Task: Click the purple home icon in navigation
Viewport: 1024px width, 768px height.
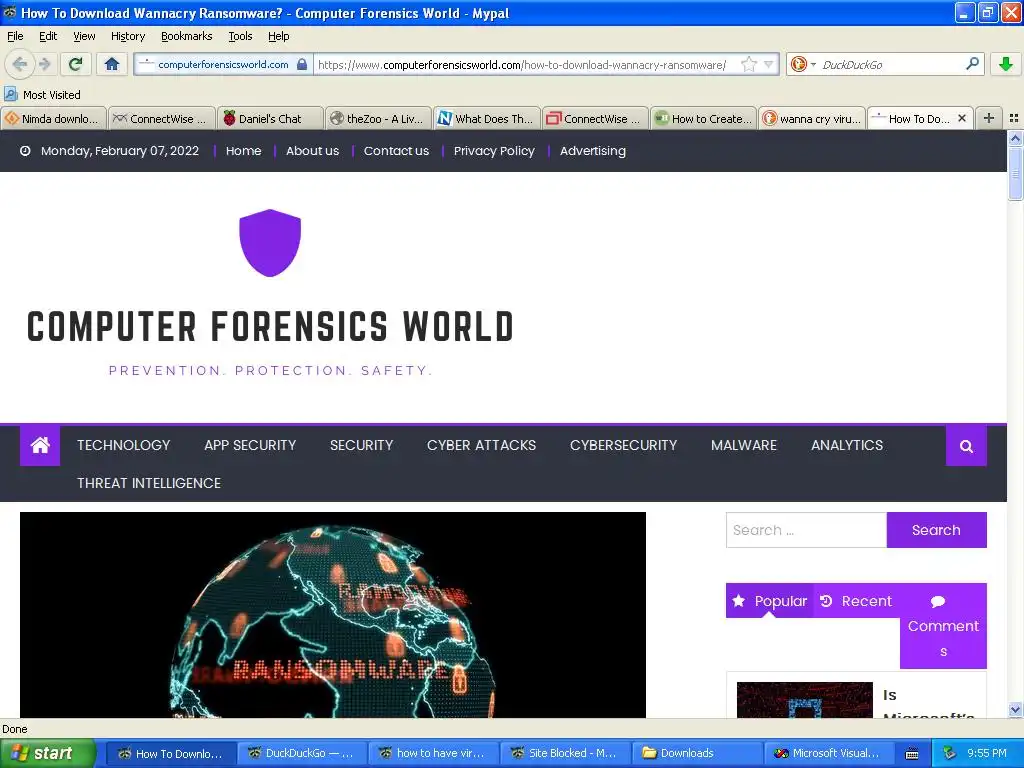Action: (40, 445)
